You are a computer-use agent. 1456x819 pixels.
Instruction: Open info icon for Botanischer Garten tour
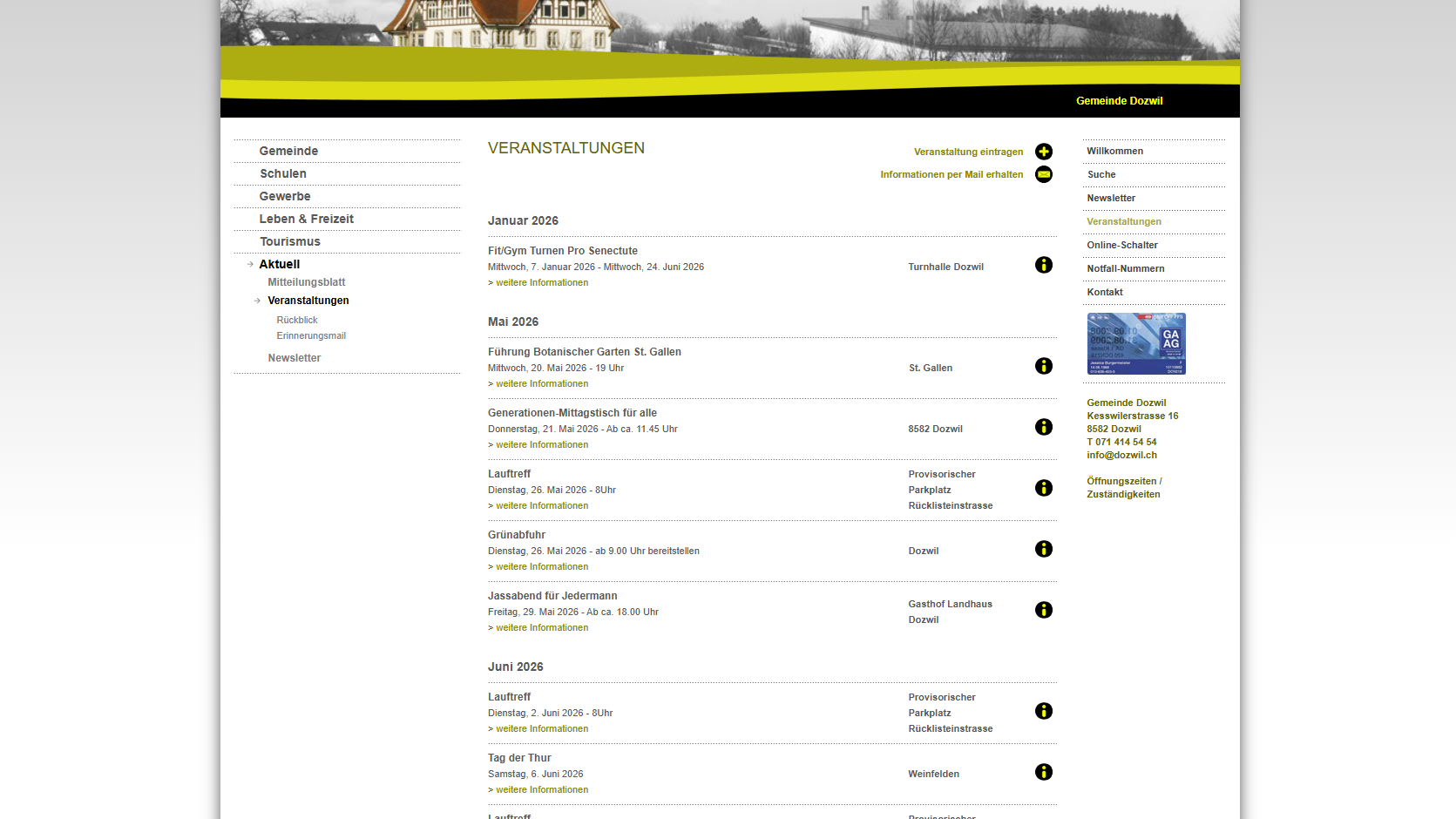pyautogui.click(x=1043, y=366)
